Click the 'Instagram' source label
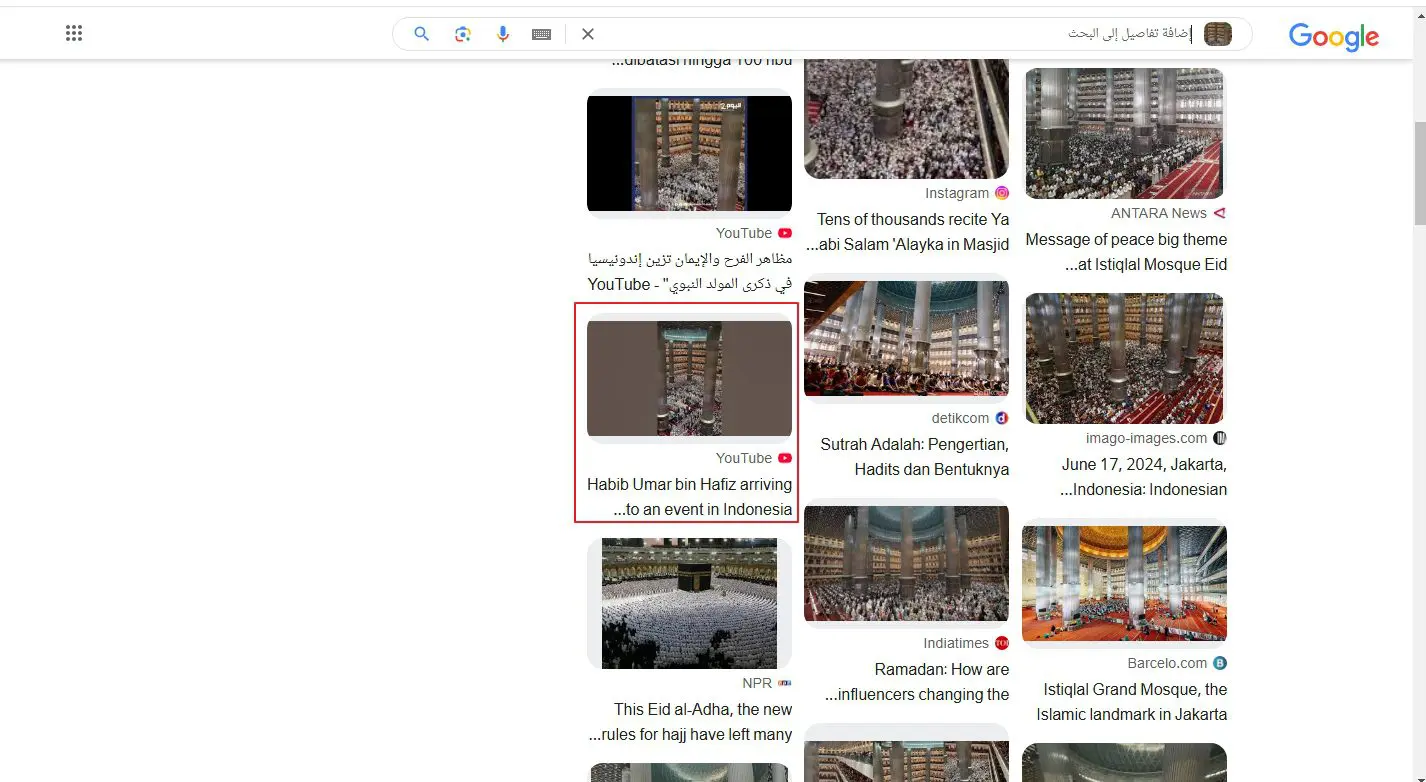 click(957, 193)
